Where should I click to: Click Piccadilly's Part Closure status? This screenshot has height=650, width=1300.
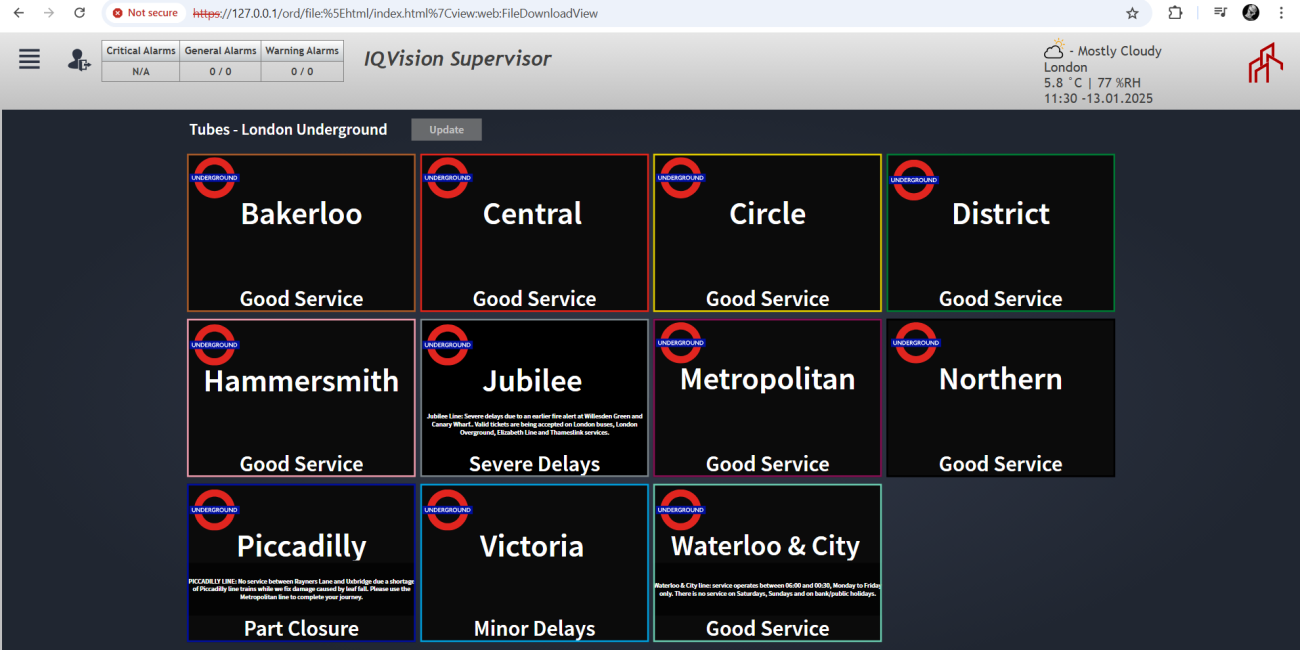(301, 629)
